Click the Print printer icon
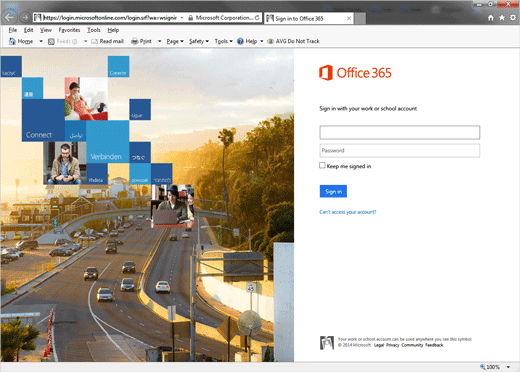This screenshot has height=372, width=520. pyautogui.click(x=135, y=41)
